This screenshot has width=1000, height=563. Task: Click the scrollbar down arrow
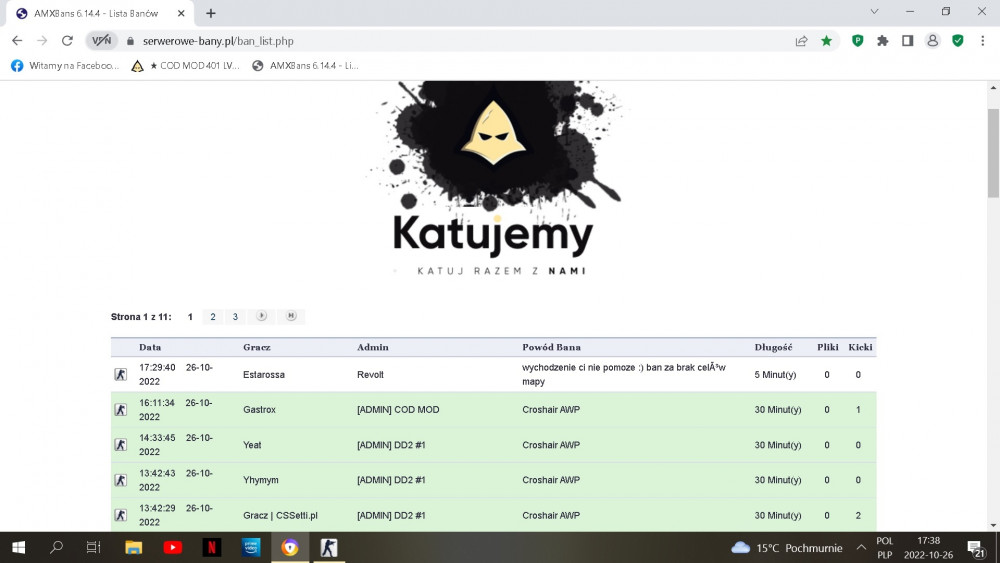[993, 525]
